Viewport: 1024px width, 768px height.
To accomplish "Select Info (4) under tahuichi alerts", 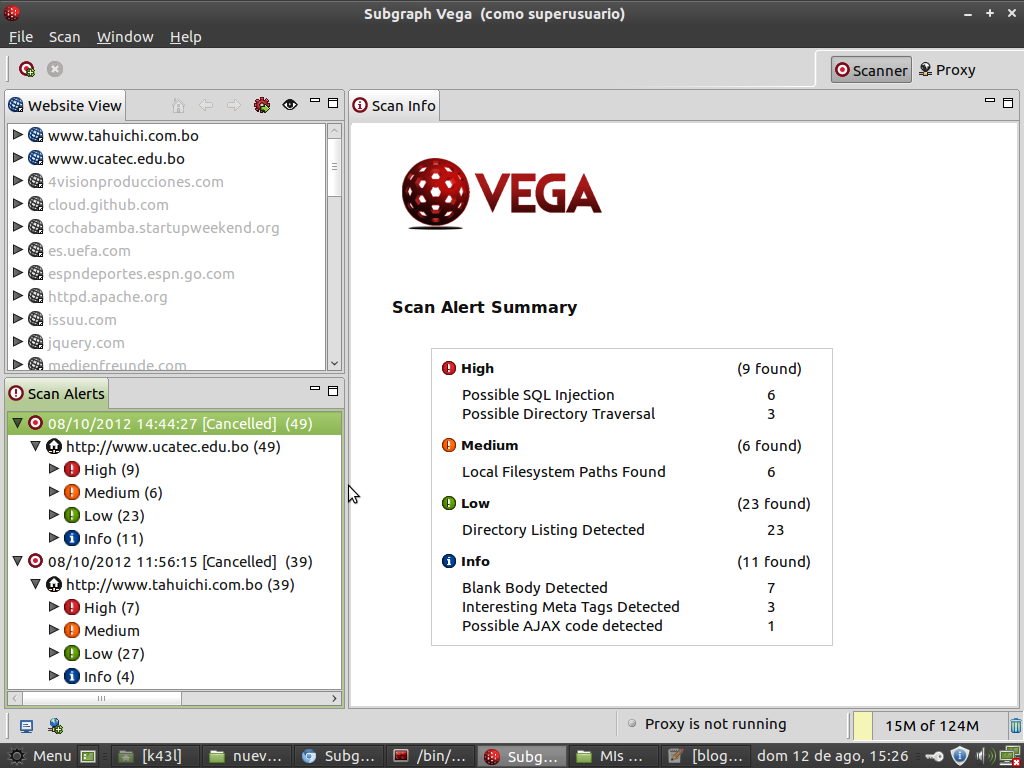I will tap(109, 677).
